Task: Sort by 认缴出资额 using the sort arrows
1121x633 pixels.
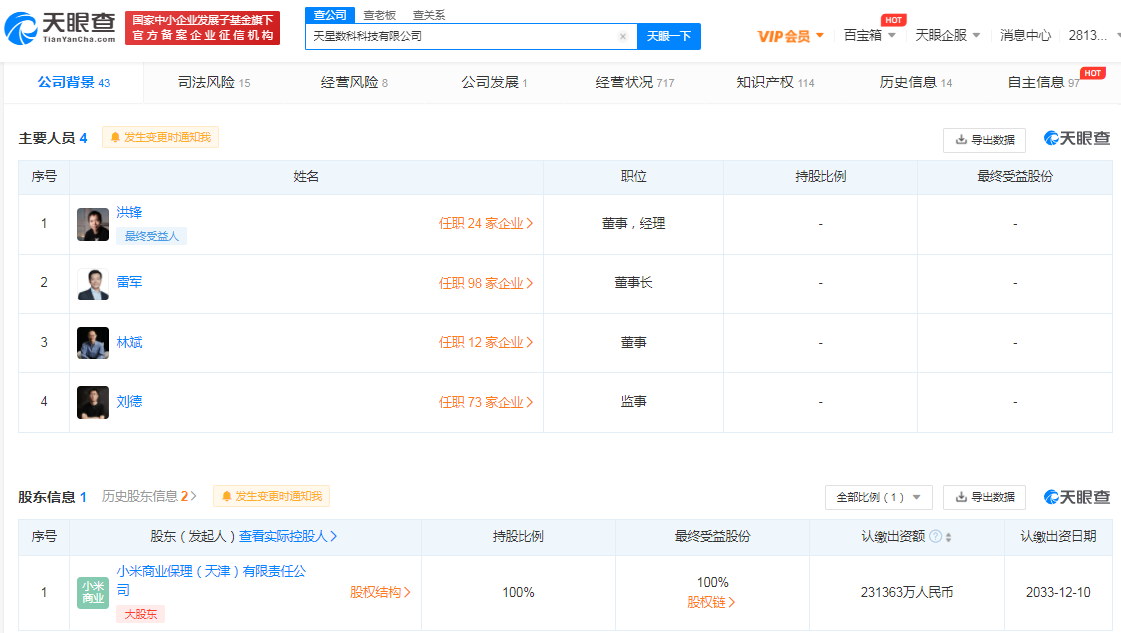Action: point(948,537)
